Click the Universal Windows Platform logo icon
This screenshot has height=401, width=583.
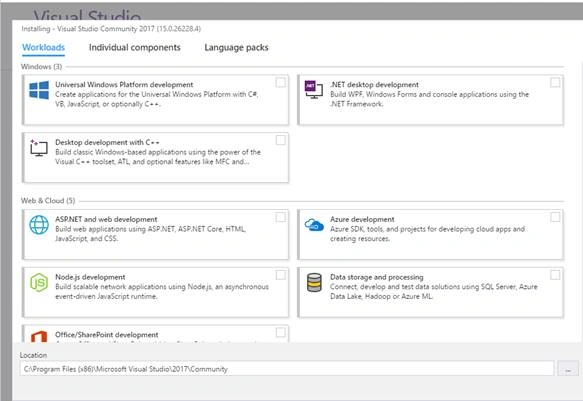tap(39, 90)
